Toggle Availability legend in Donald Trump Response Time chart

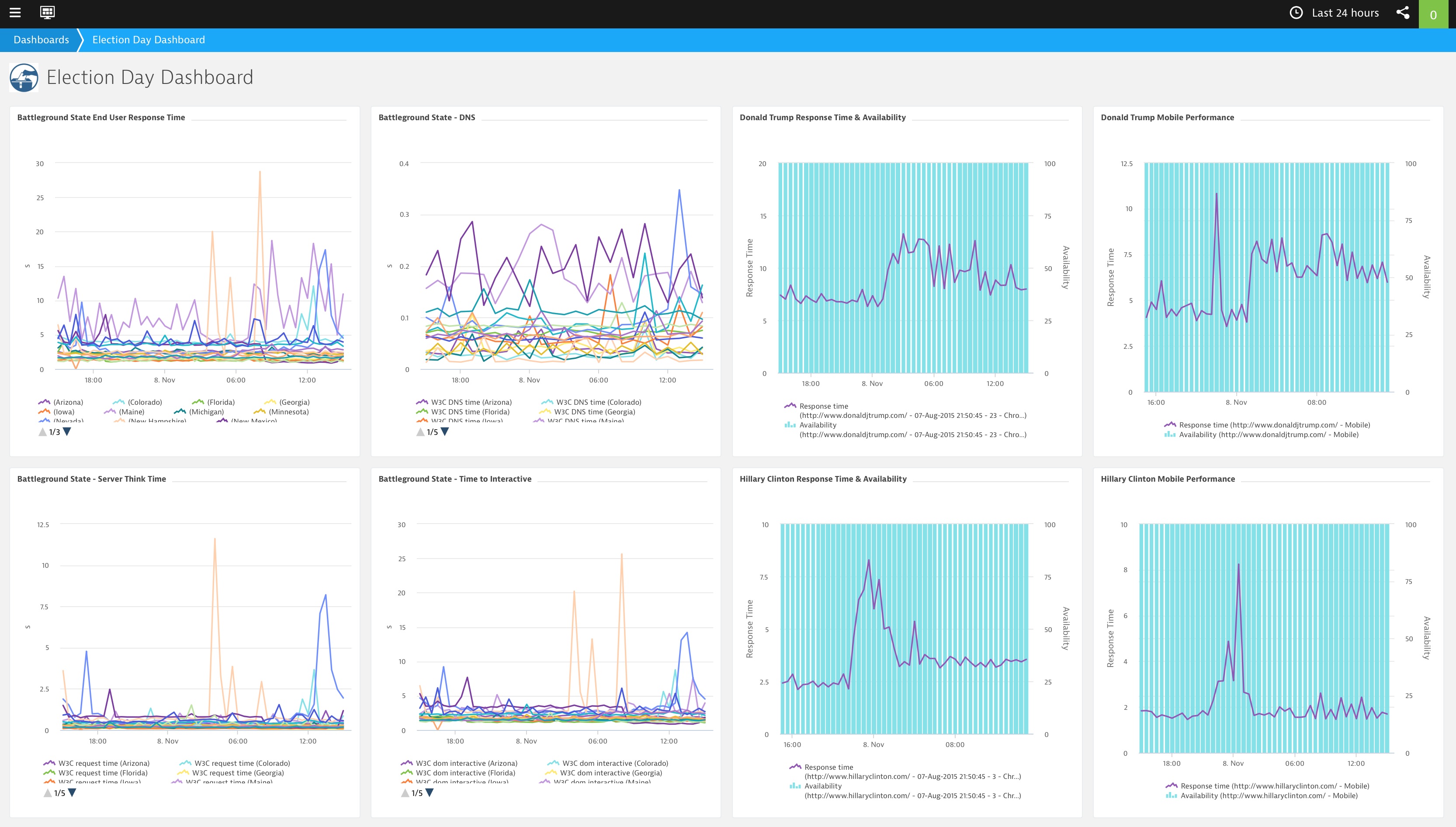pos(905,430)
